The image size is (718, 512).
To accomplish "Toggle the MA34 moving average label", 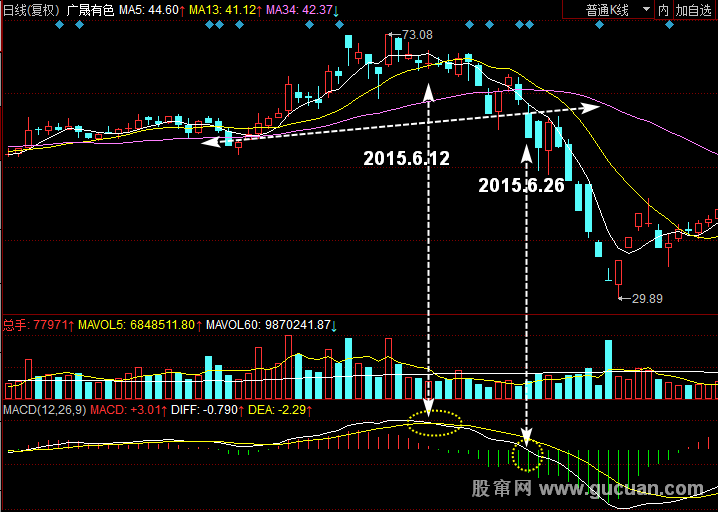I will 301,9.
